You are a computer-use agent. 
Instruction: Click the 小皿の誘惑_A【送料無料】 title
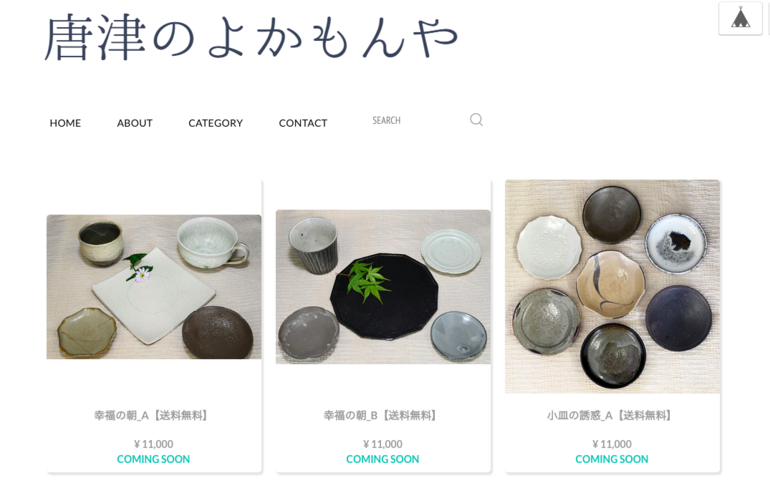(609, 416)
